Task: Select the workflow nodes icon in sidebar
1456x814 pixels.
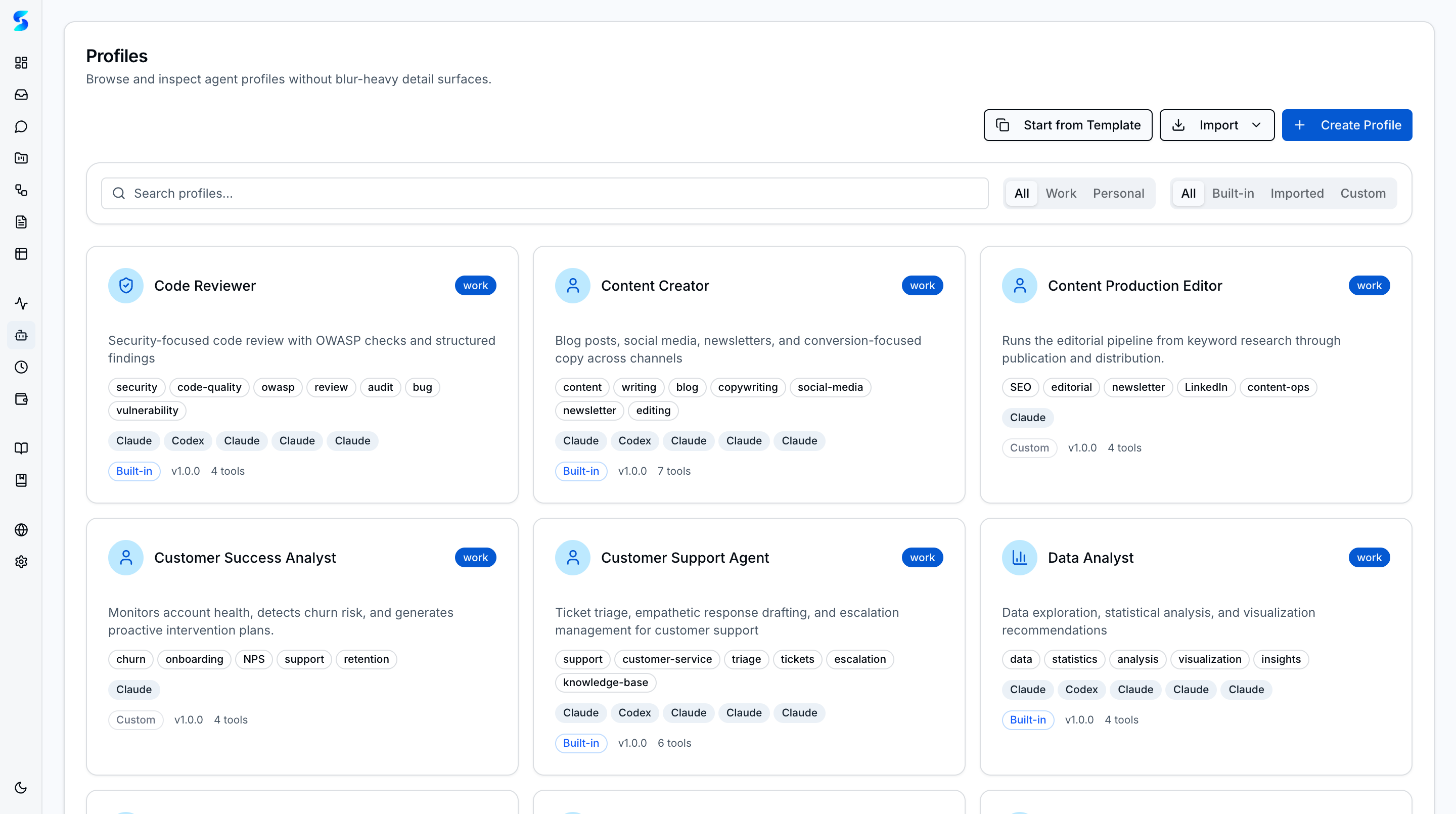Action: (21, 191)
